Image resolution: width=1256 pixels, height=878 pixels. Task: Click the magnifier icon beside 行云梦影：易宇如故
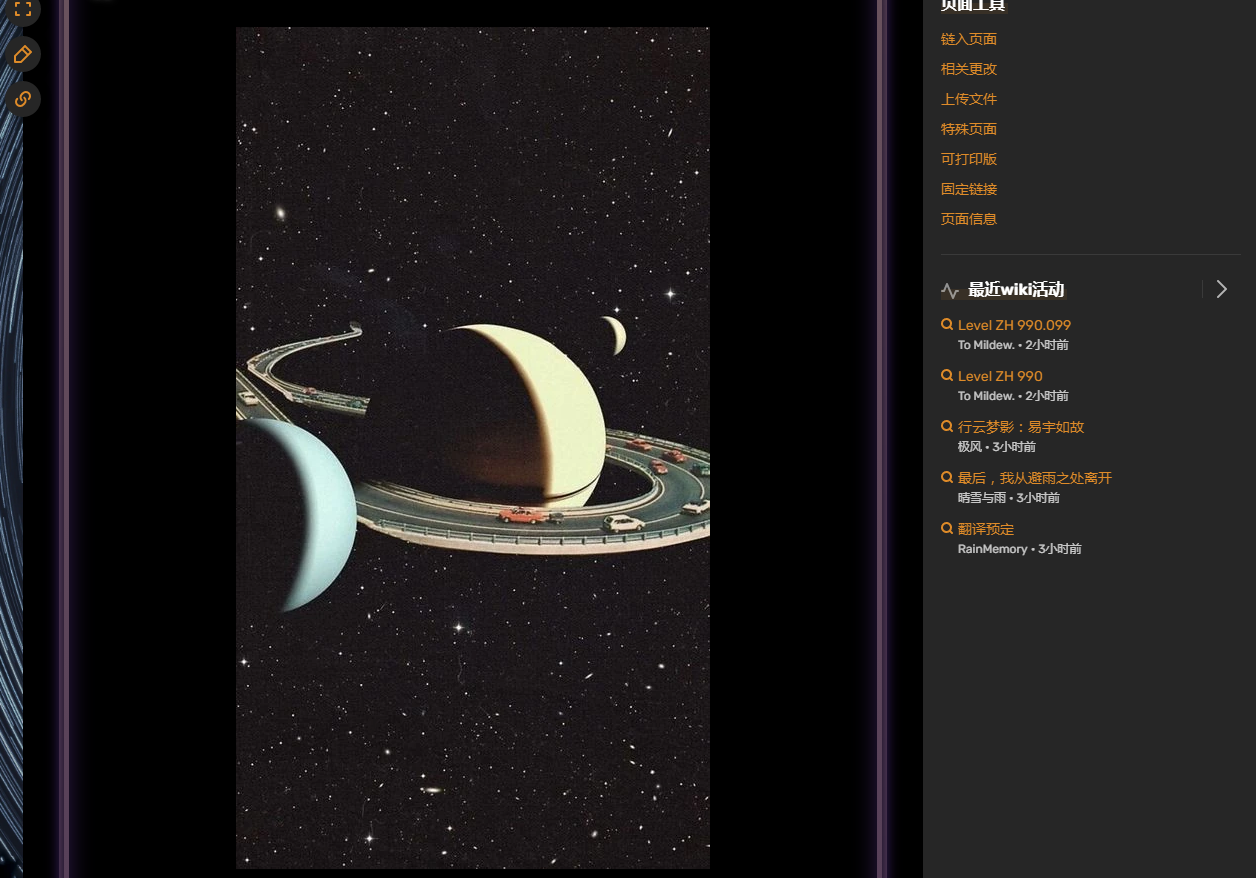(947, 427)
